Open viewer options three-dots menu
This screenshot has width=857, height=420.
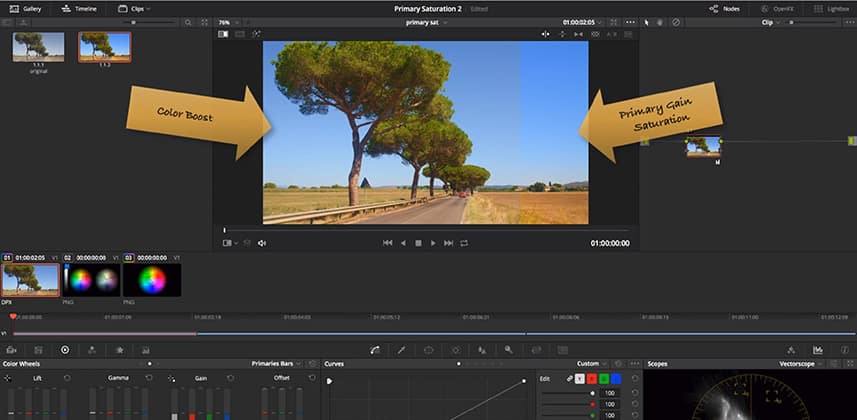(x=631, y=22)
